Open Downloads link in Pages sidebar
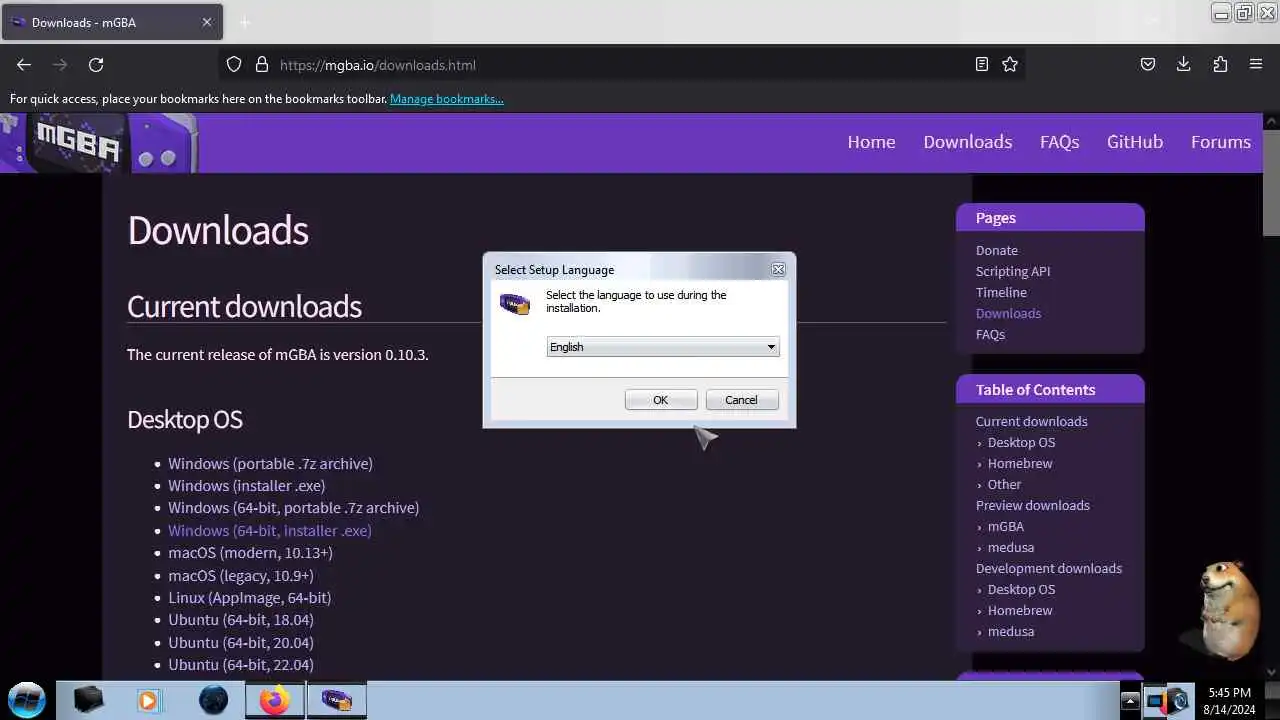This screenshot has width=1280, height=720. pyautogui.click(x=1008, y=313)
